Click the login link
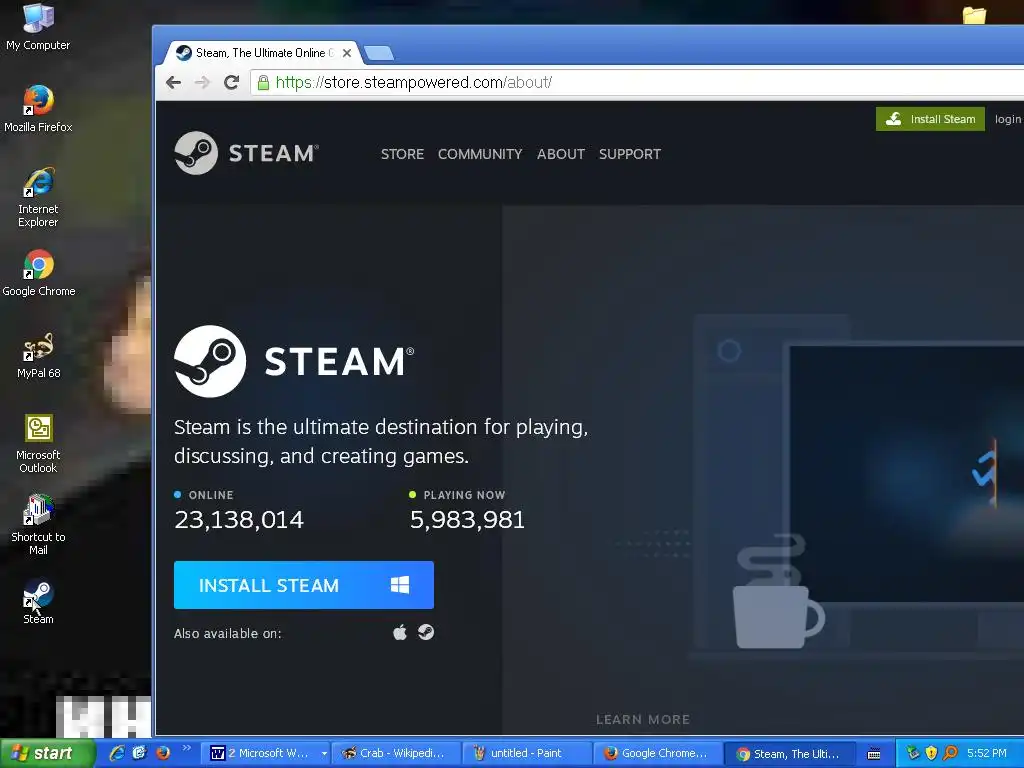 1007,119
